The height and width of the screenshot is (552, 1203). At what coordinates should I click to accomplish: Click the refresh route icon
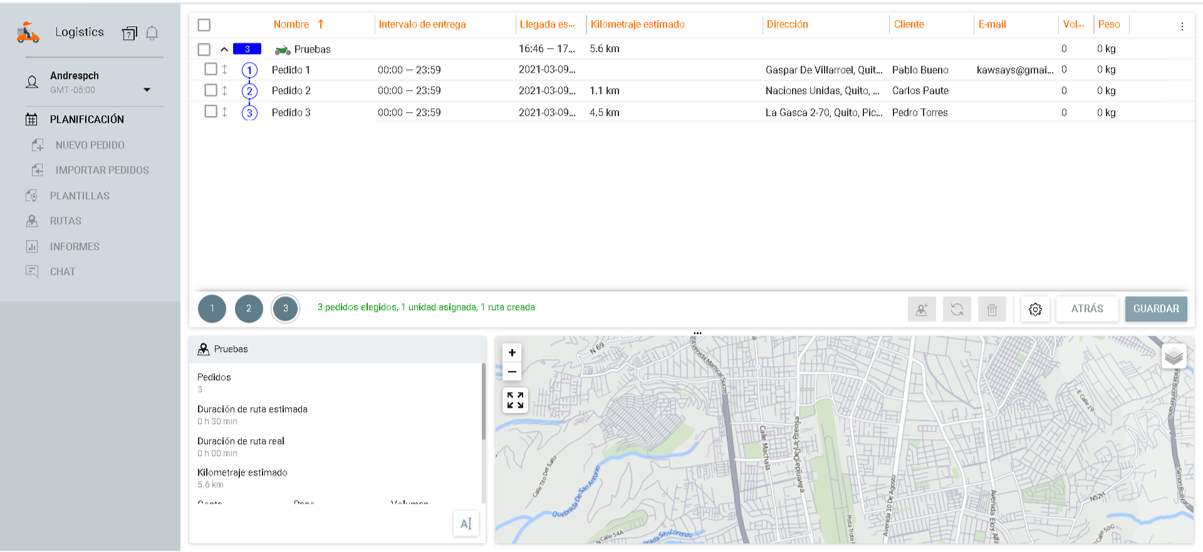click(x=957, y=309)
